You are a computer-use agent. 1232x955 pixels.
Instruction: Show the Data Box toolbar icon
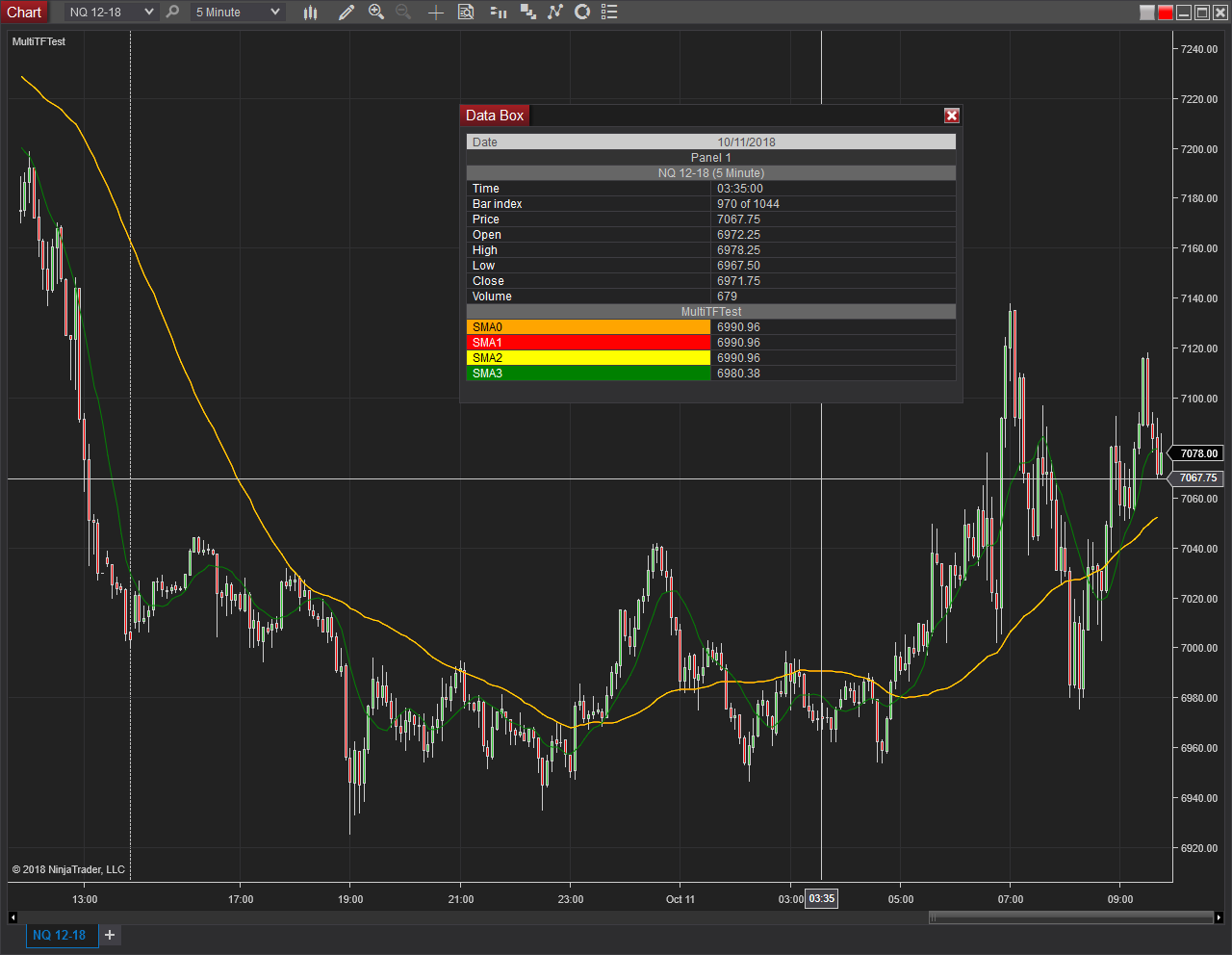466,12
